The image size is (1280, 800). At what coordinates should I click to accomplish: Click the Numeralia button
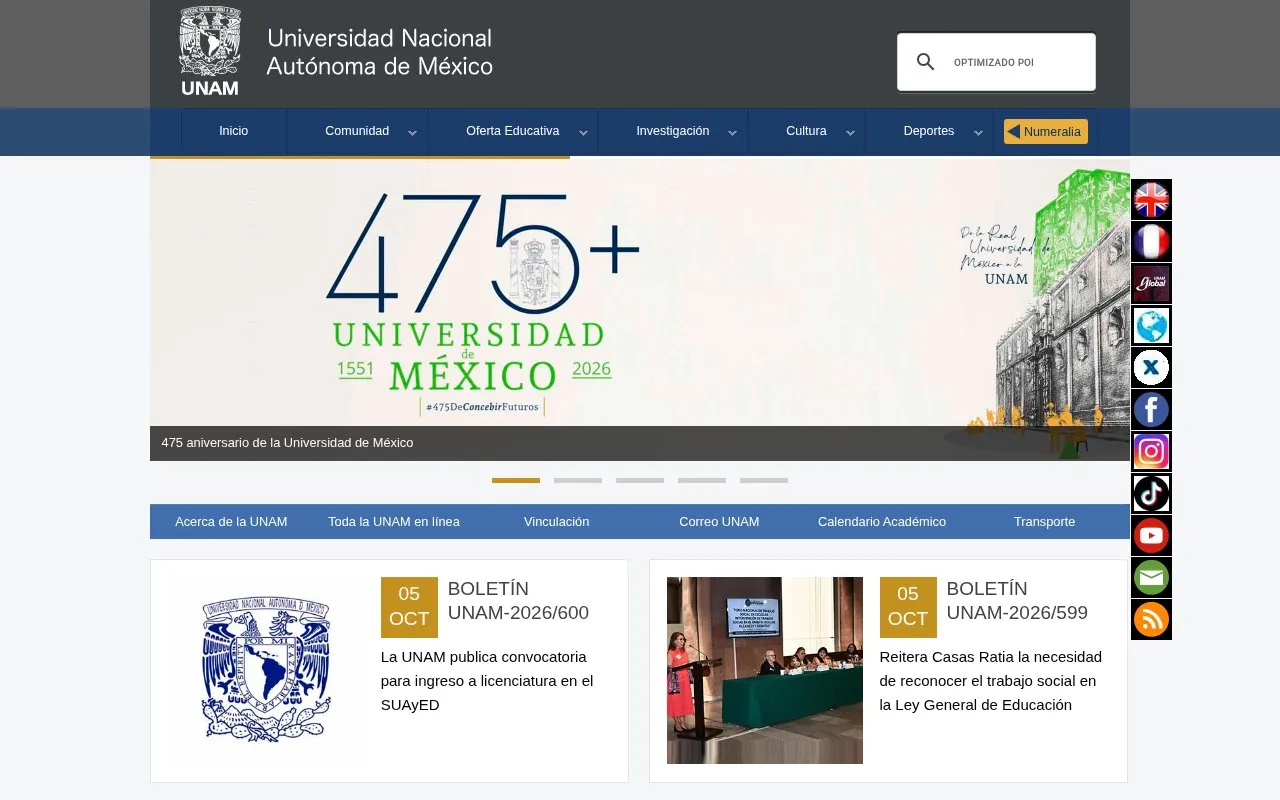pyautogui.click(x=1046, y=131)
